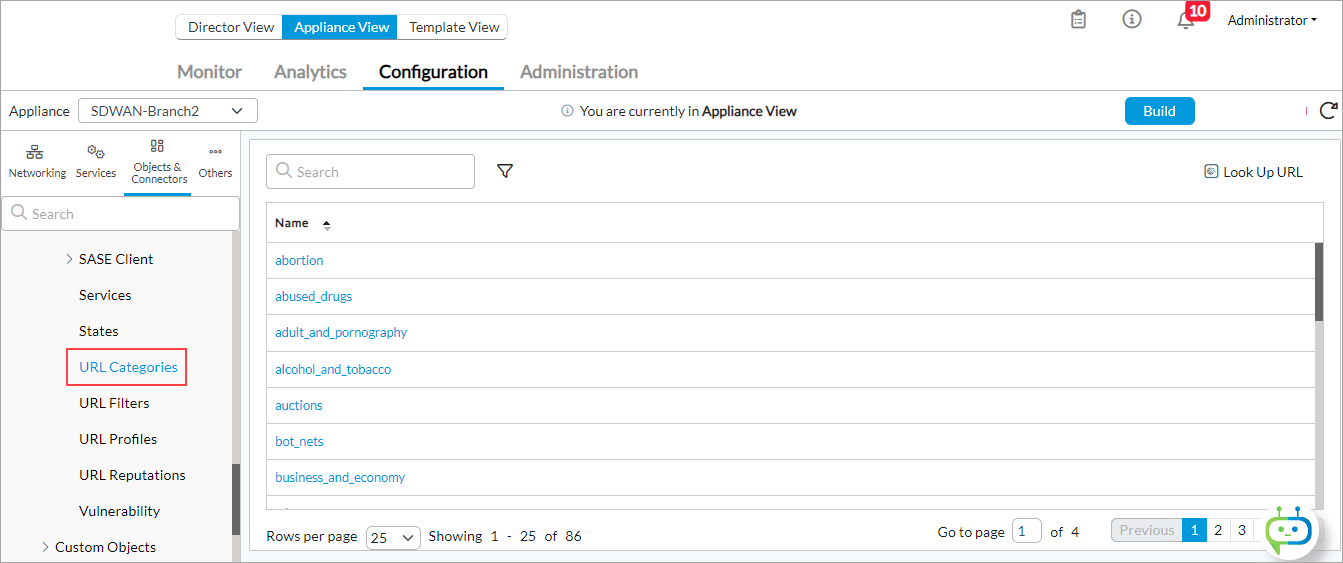The width and height of the screenshot is (1343, 563).
Task: Open the bot_nets category link
Action: (x=299, y=441)
